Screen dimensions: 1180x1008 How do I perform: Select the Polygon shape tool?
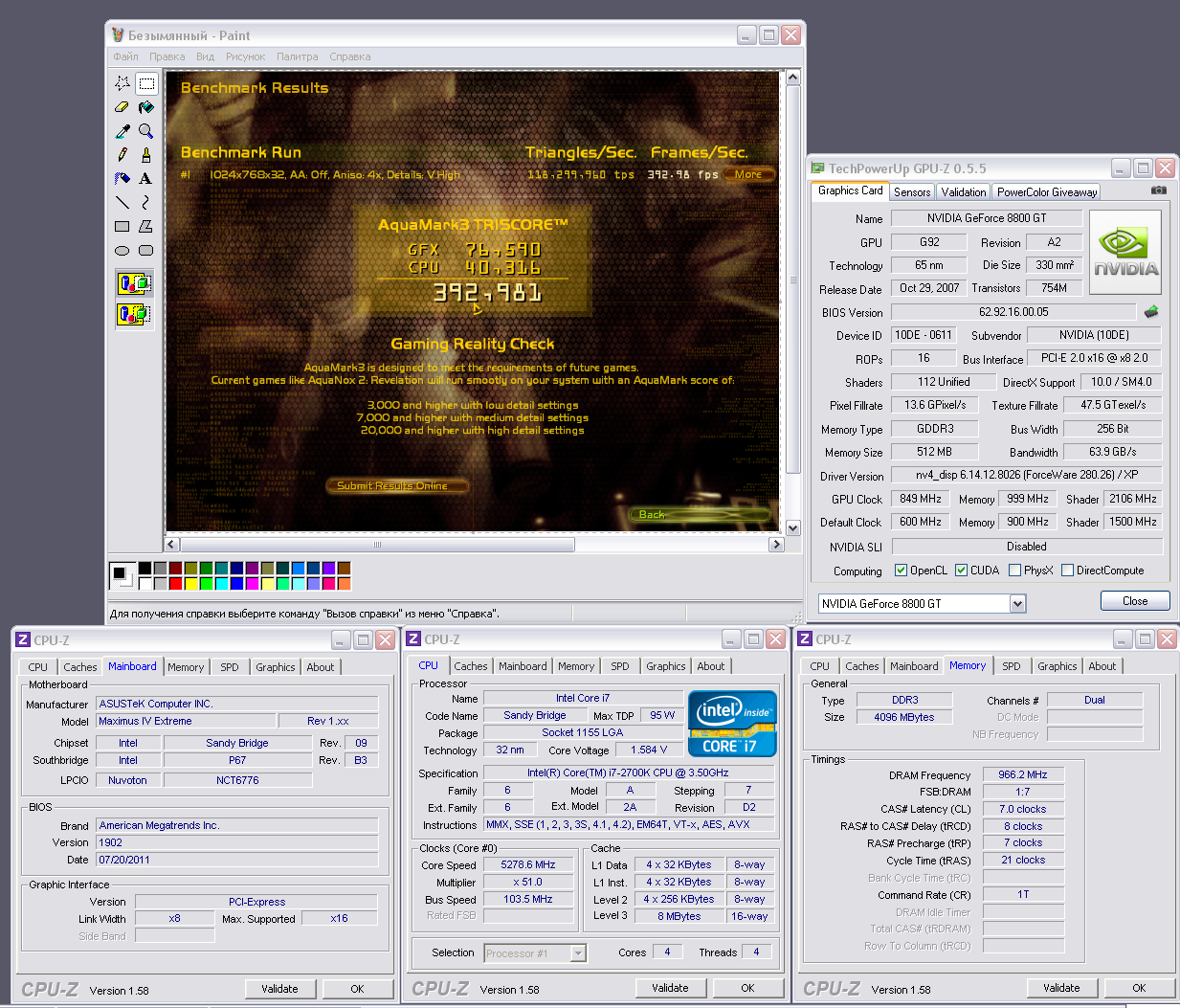pyautogui.click(x=145, y=227)
